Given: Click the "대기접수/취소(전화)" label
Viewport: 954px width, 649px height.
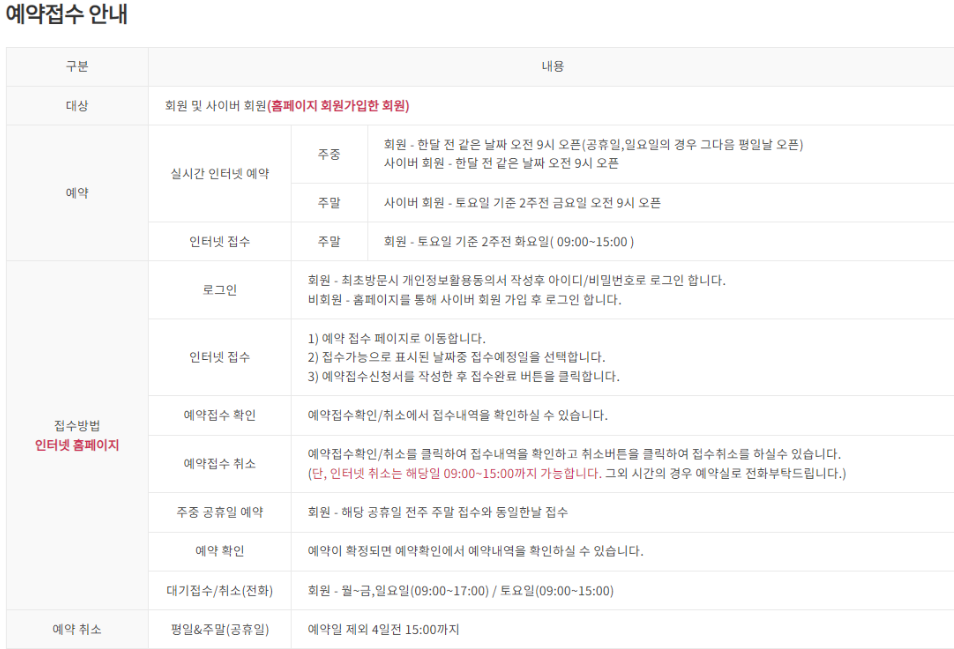Looking at the screenshot, I should tap(220, 590).
